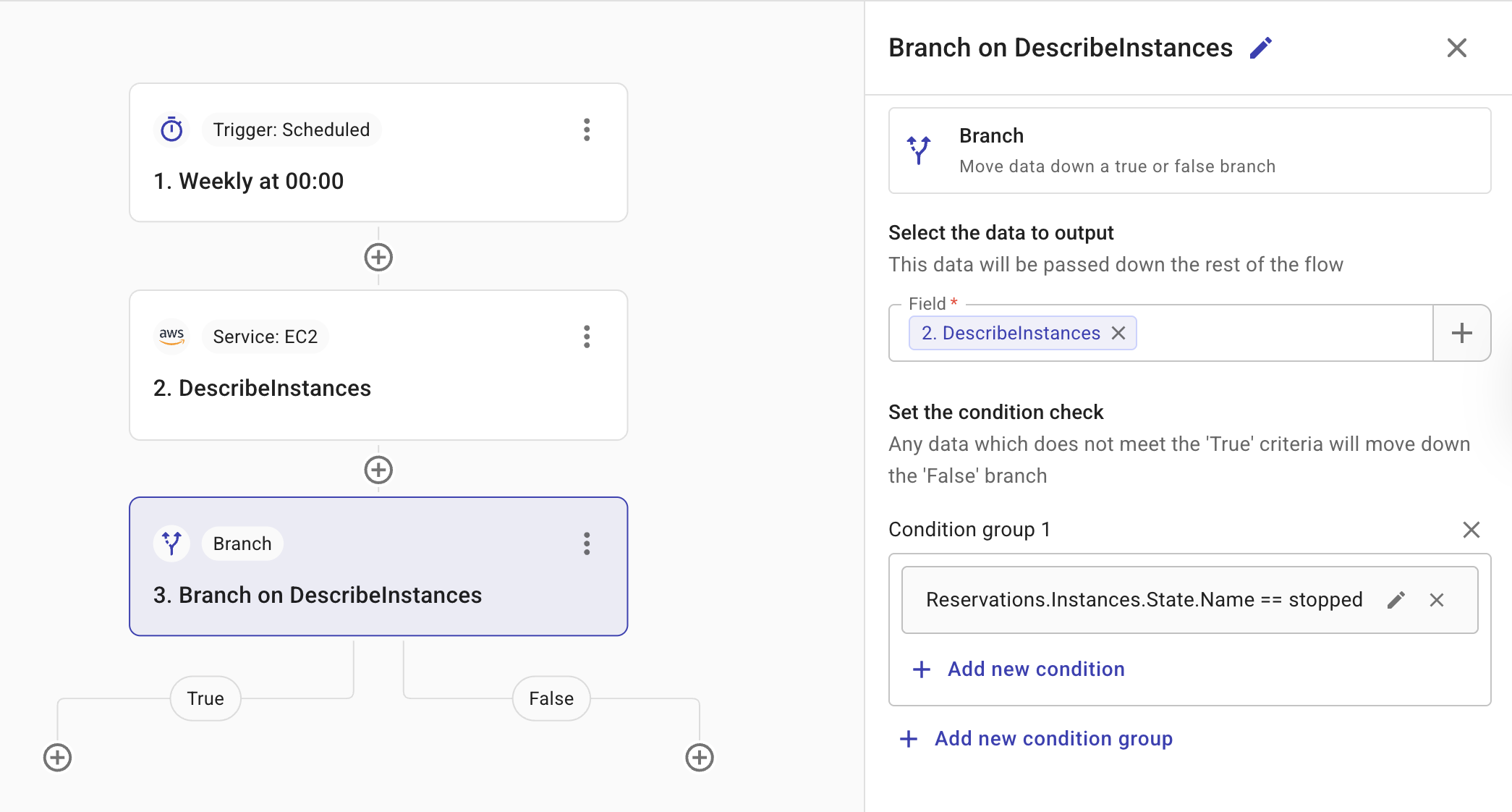This screenshot has height=812, width=1512.
Task: Open the options menu on the Weekly trigger step
Action: (x=587, y=130)
